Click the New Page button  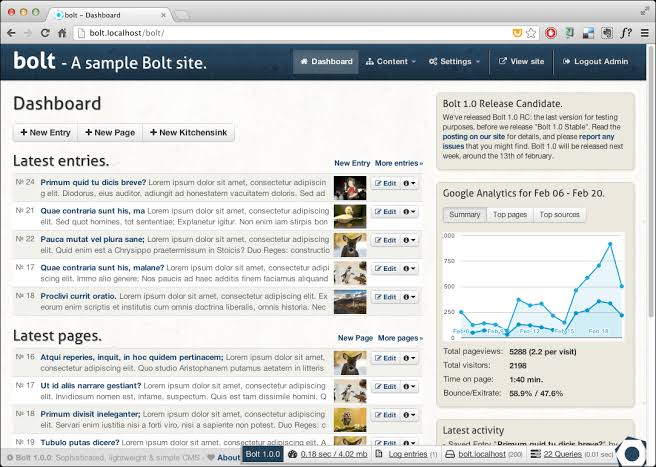110,133
